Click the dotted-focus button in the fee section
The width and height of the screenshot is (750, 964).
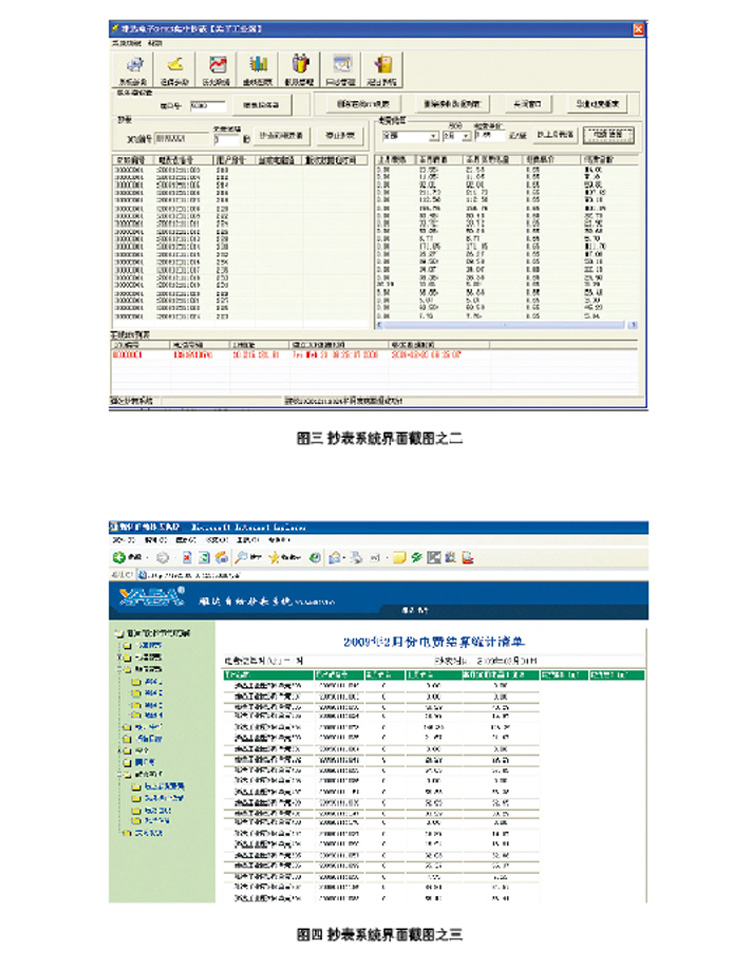(608, 134)
